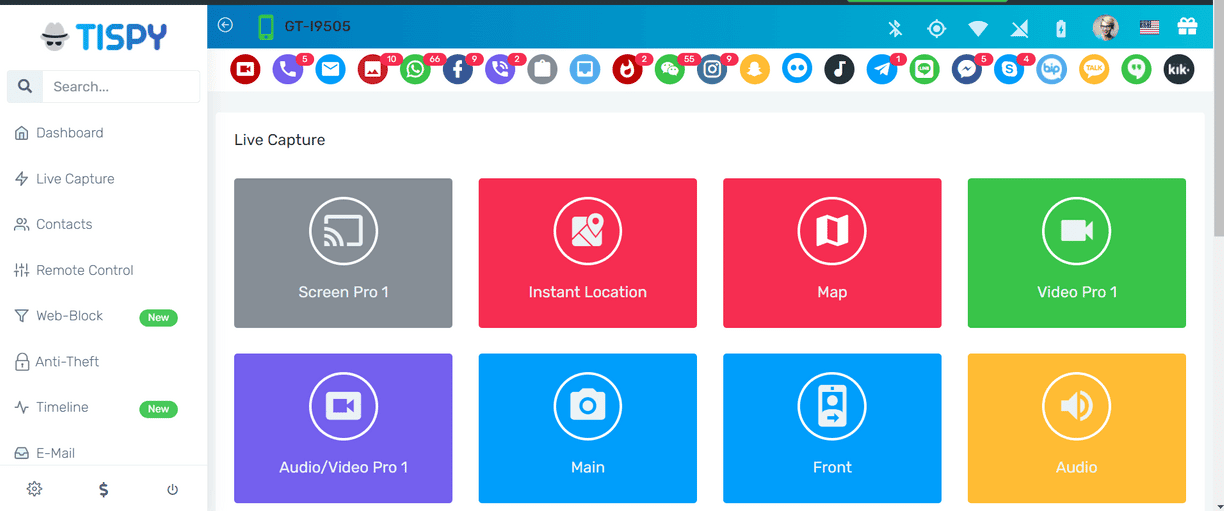Open the Flickr two-dots icon
The height and width of the screenshot is (511, 1224).
coord(797,69)
